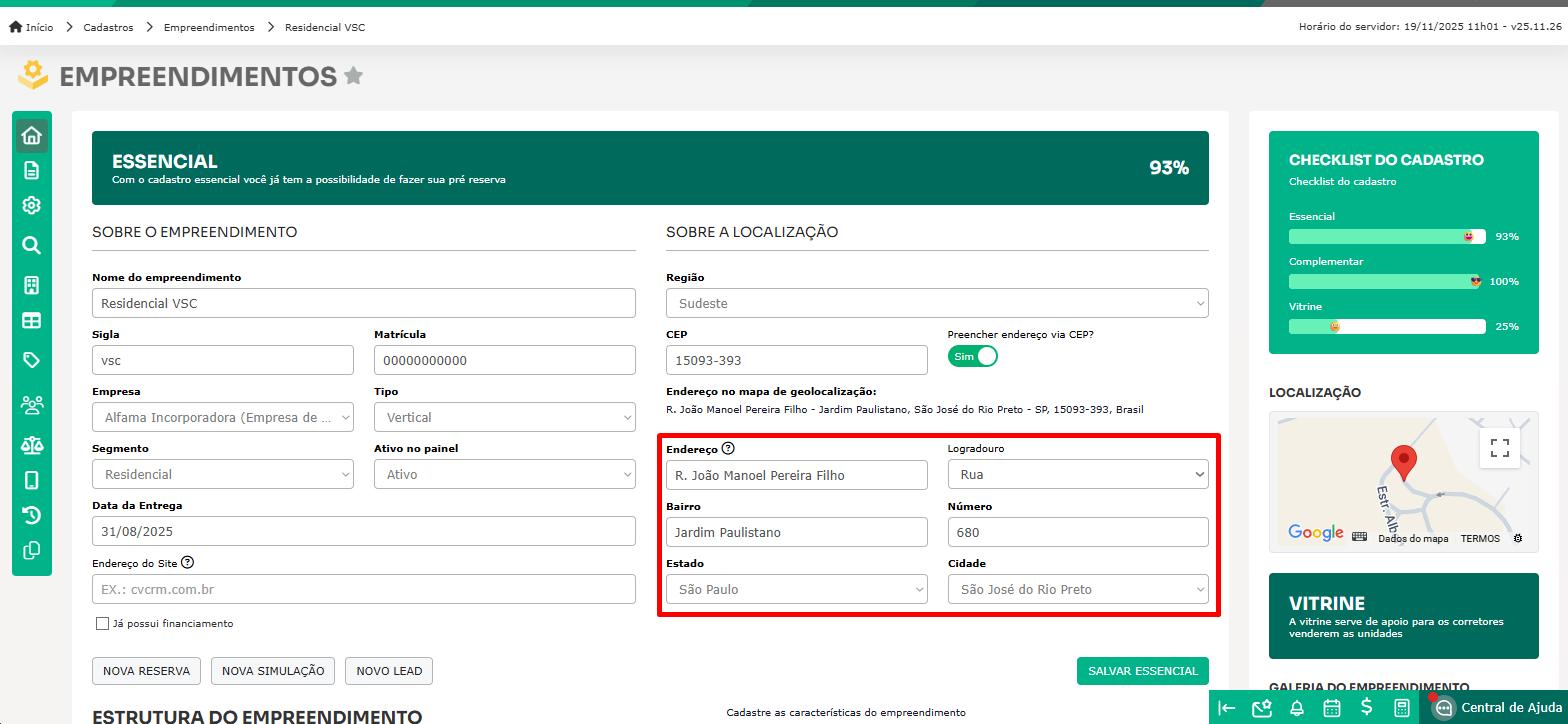1568x724 pixels.
Task: Open the settings gear in the sidebar
Action: tap(31, 205)
